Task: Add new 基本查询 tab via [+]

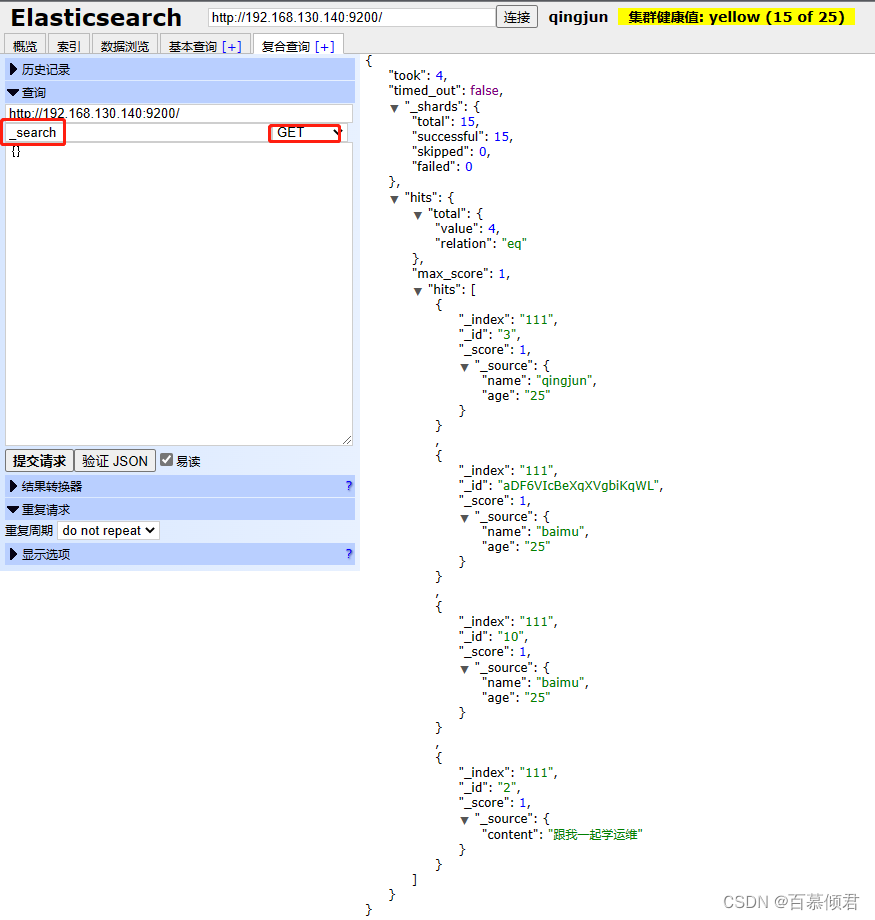Action: tap(232, 46)
